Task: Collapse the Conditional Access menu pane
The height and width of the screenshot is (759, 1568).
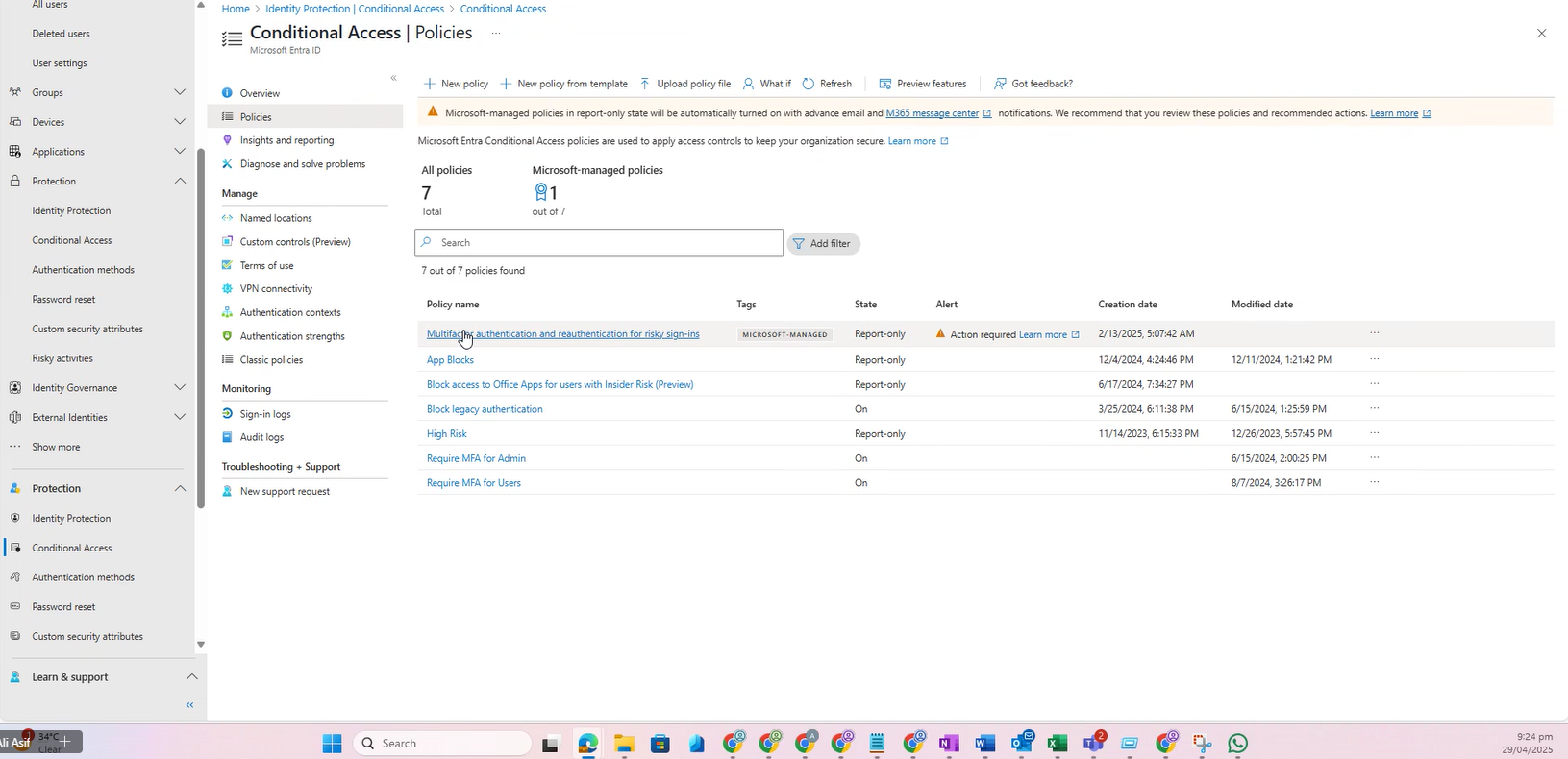Action: tap(393, 78)
